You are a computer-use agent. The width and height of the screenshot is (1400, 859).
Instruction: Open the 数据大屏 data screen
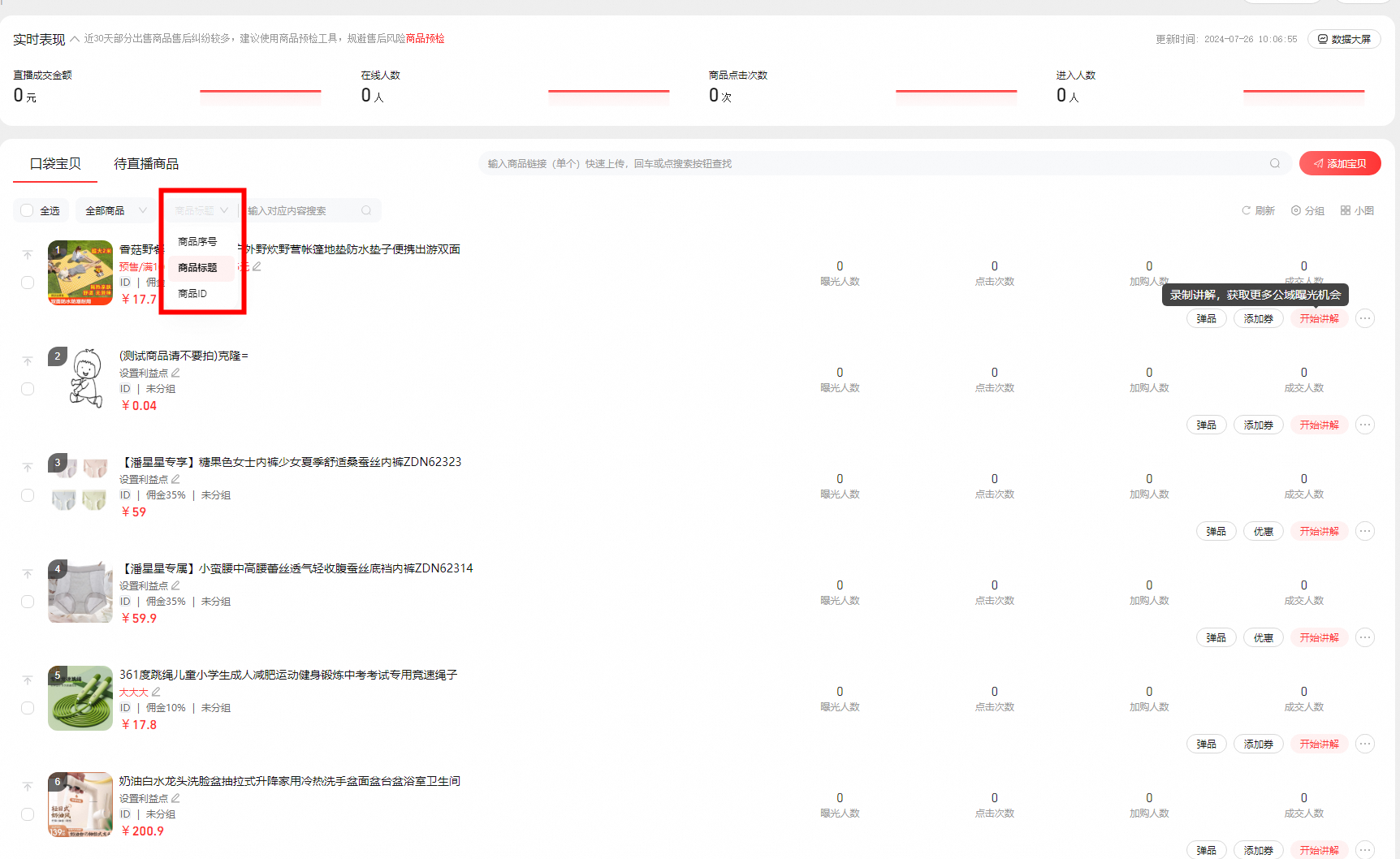tap(1344, 39)
